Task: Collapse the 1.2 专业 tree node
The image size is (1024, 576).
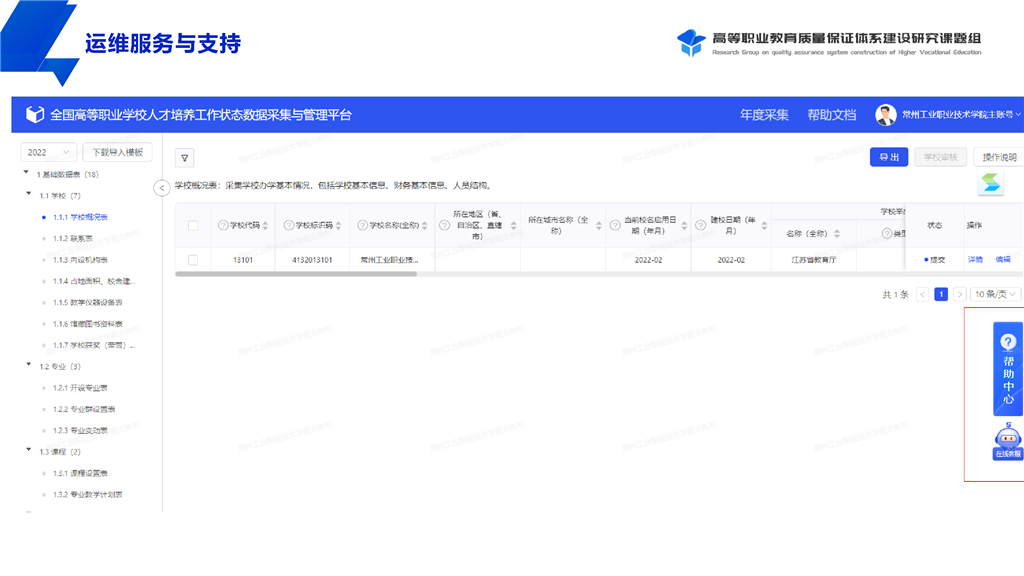Action: click(28, 366)
